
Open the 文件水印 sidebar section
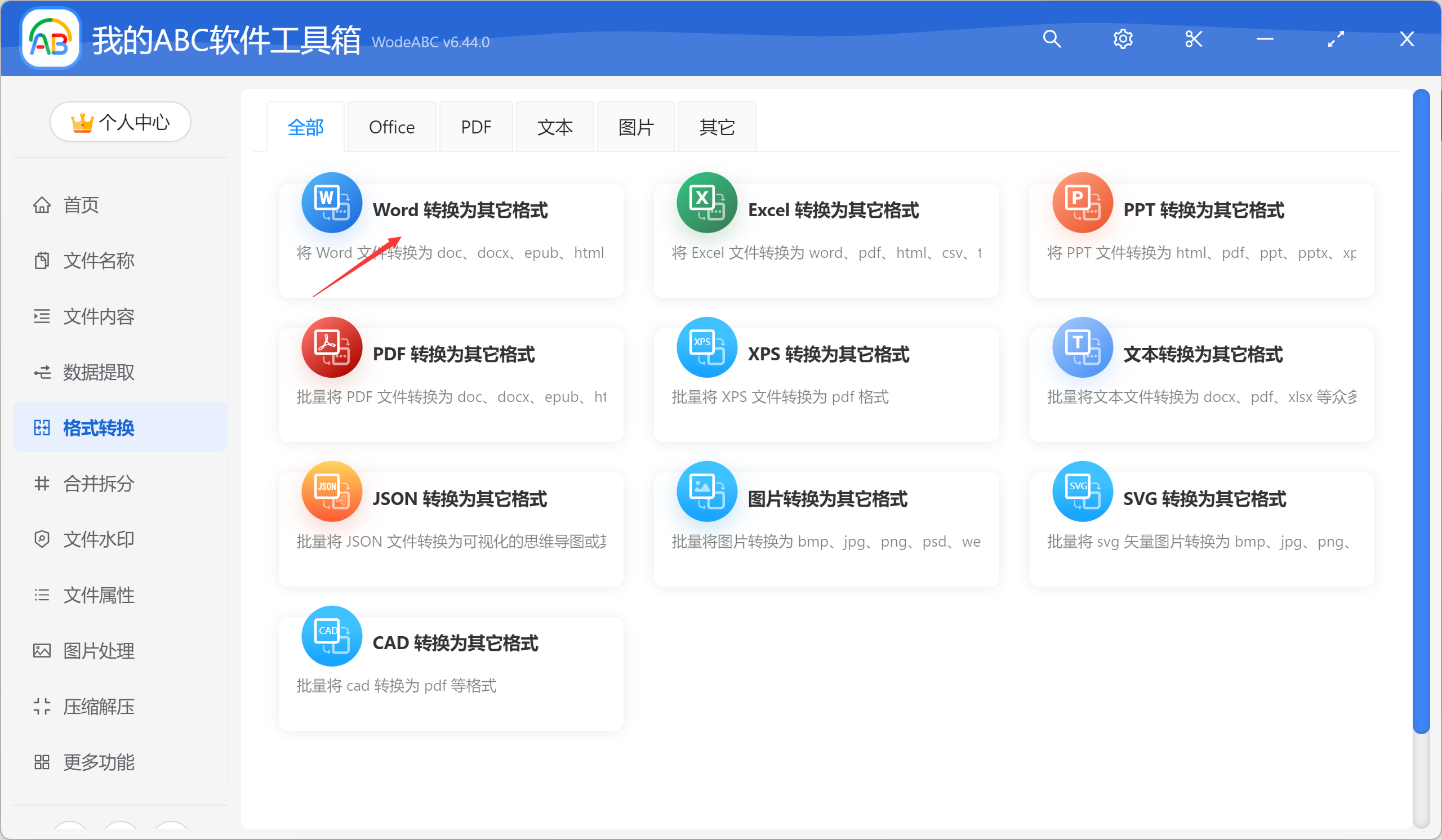coord(99,539)
